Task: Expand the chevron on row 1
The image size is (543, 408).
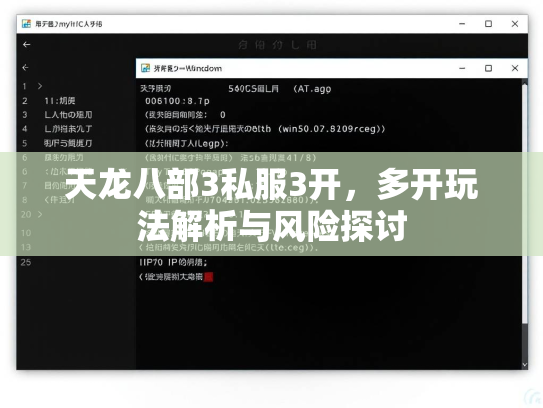Action: coord(40,86)
